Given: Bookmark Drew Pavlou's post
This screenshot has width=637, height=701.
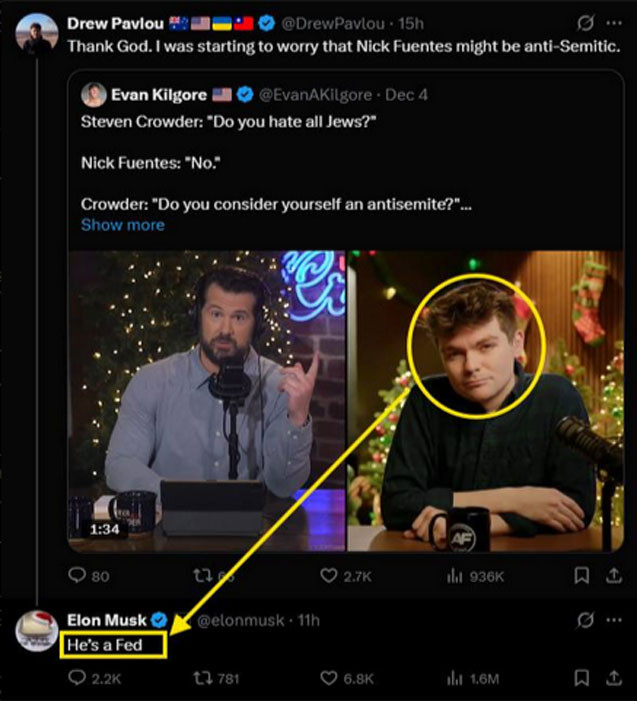Looking at the screenshot, I should pyautogui.click(x=581, y=576).
